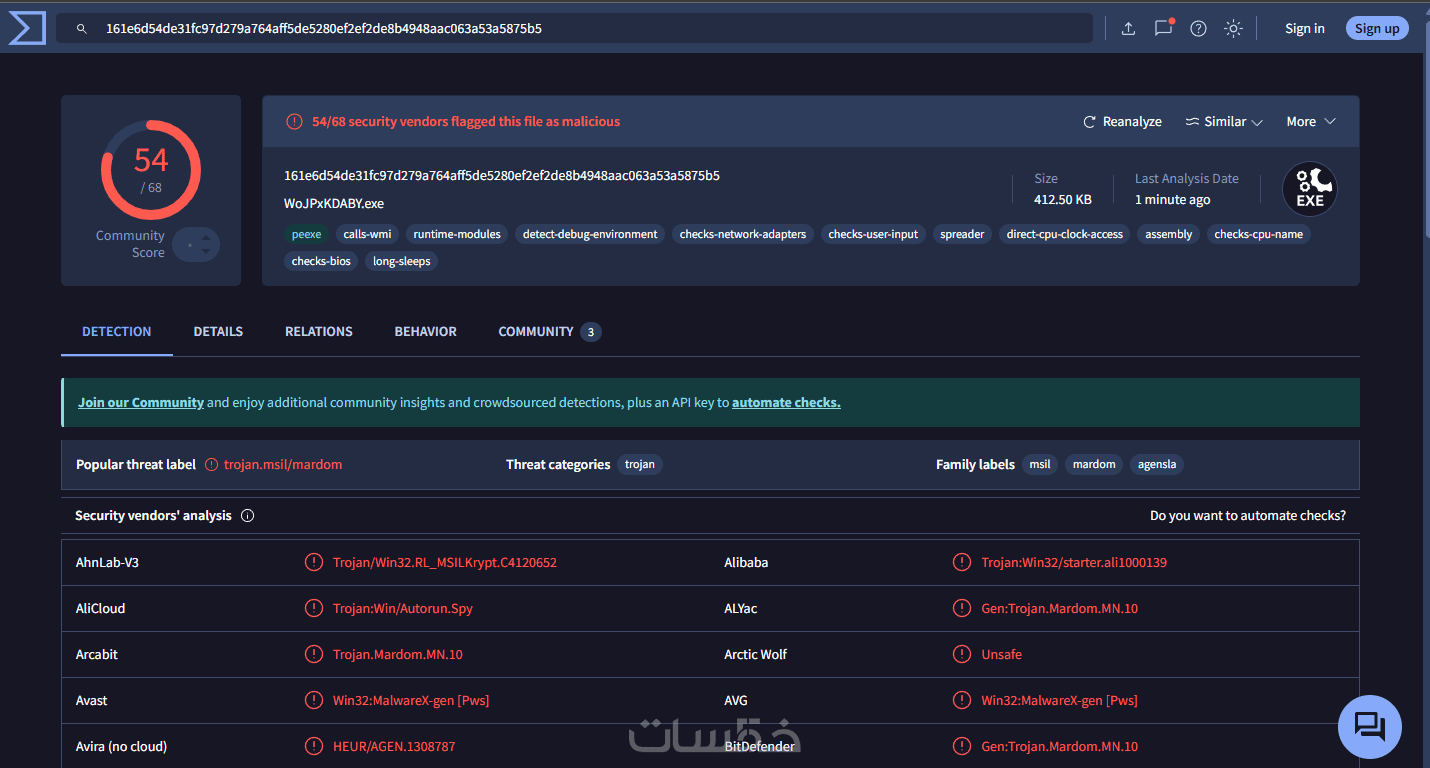Select the peexe tag
The image size is (1430, 768).
click(307, 235)
